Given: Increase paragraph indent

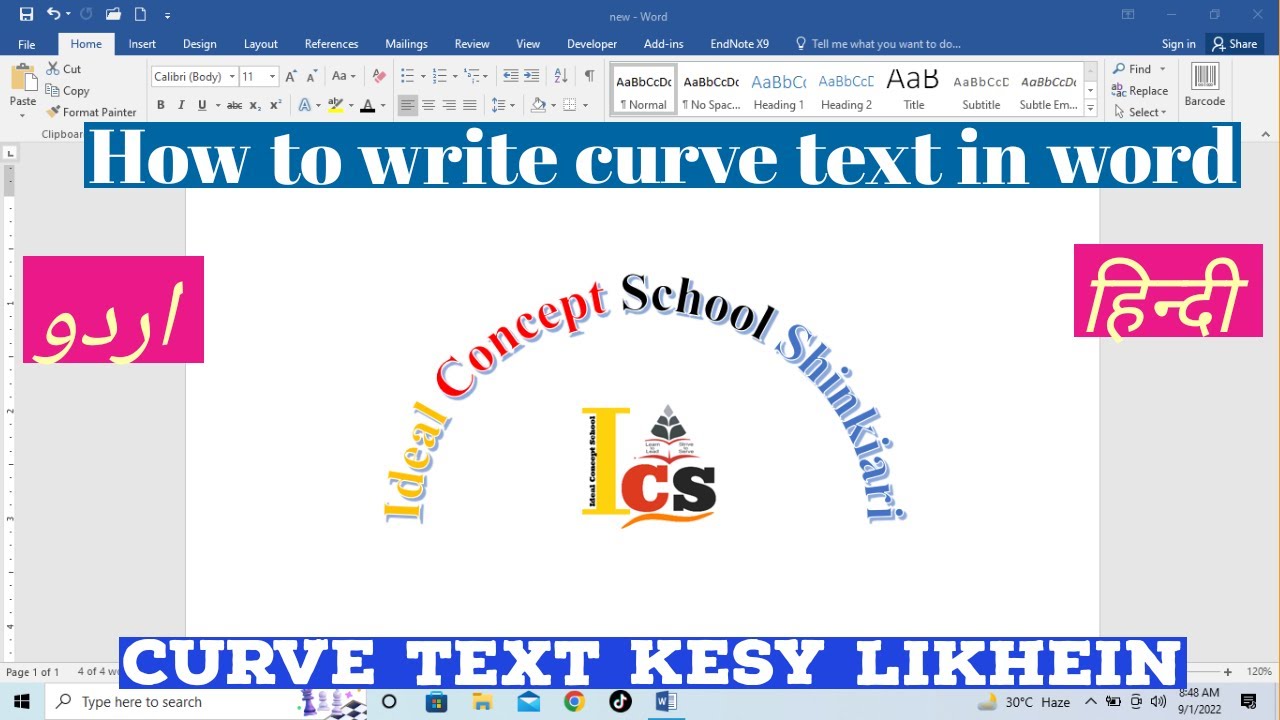Looking at the screenshot, I should pos(532,76).
